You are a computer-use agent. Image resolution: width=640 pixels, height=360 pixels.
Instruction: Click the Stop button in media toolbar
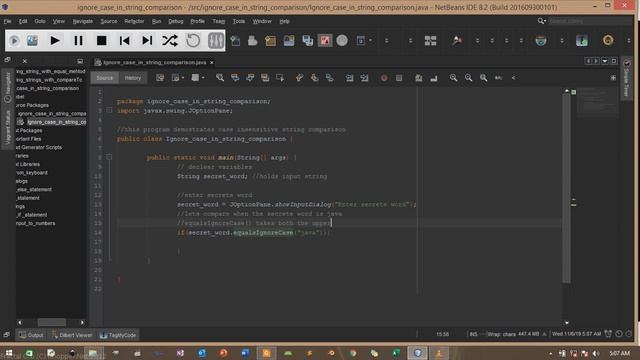pos(101,40)
